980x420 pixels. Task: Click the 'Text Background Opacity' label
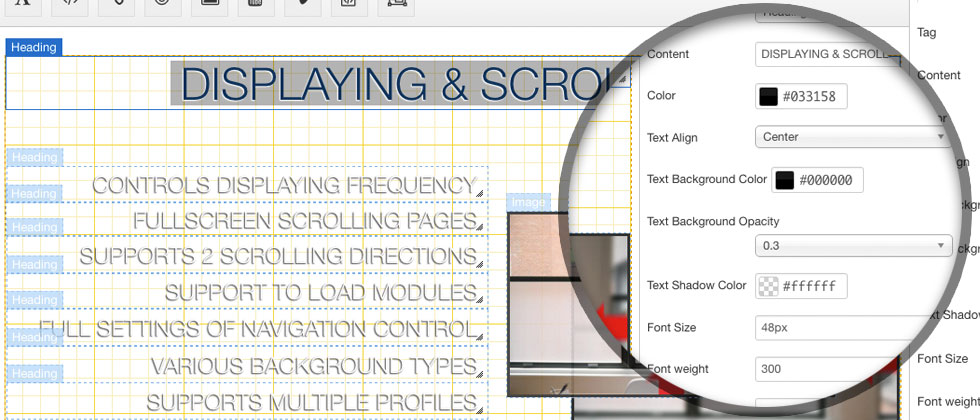click(713, 221)
